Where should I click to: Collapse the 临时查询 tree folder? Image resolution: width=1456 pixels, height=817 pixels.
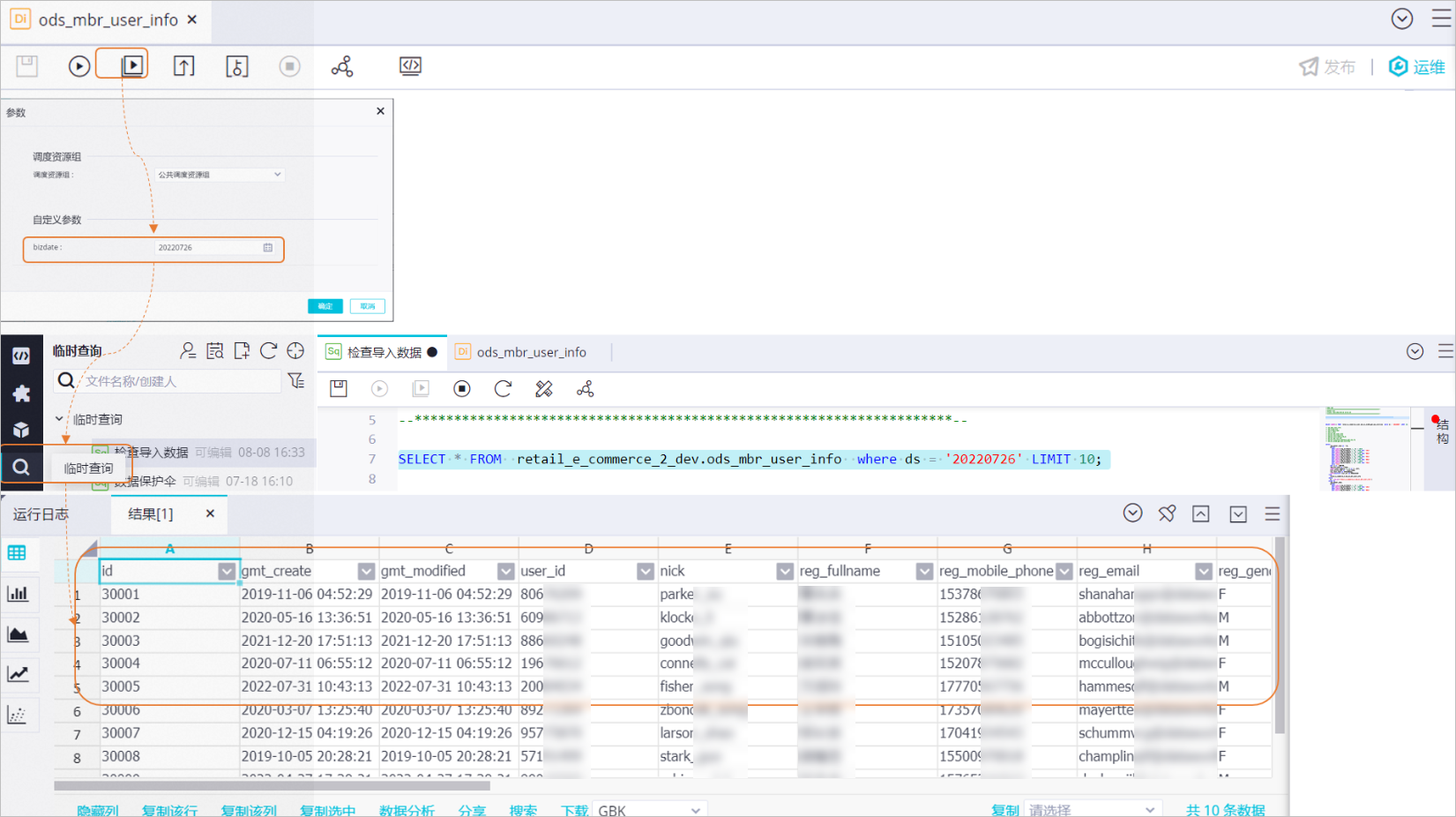tap(59, 419)
